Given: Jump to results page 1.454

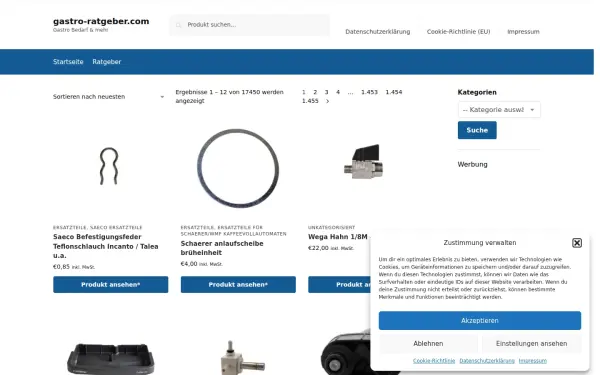Looking at the screenshot, I should click(394, 92).
